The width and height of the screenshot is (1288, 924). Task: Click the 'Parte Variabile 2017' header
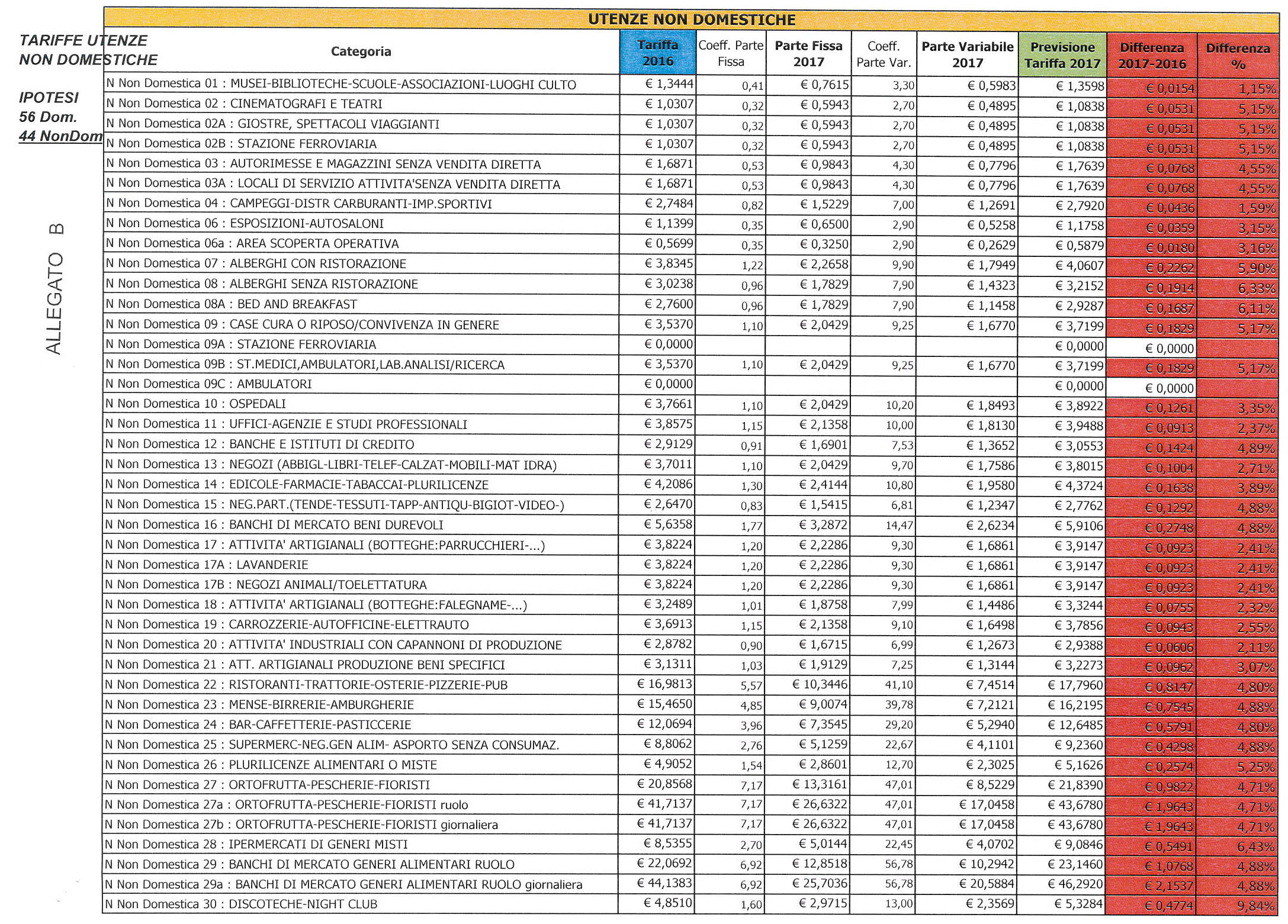[968, 54]
